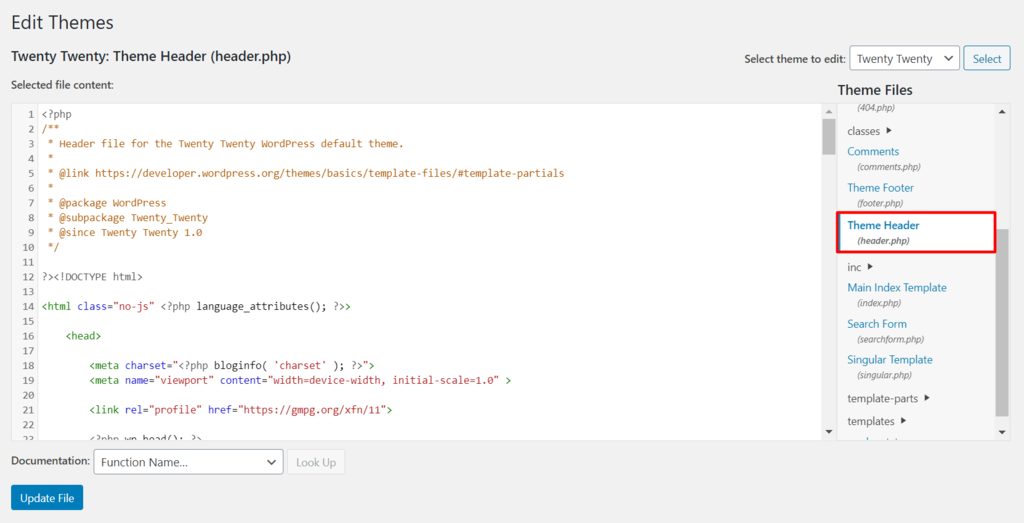The width and height of the screenshot is (1024, 523).
Task: Click the code editor vertical scrollbar thumb
Action: coord(828,137)
